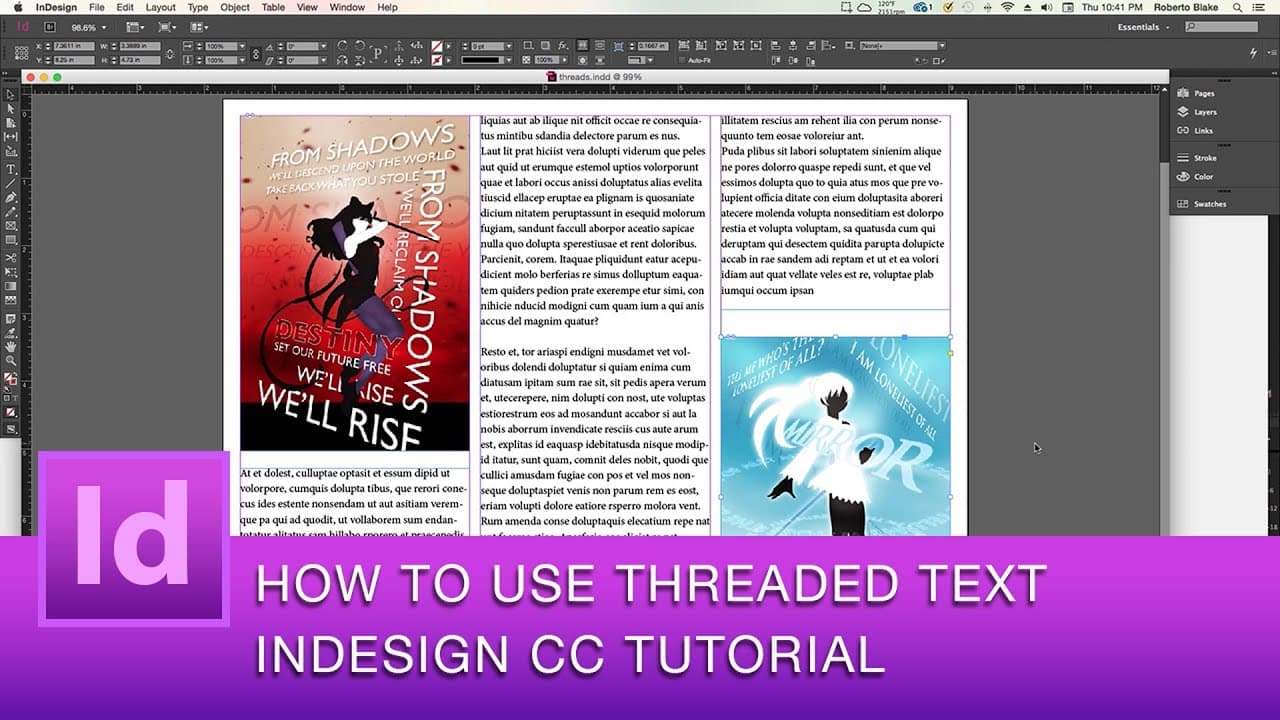Select the Pen tool

pos(11,197)
